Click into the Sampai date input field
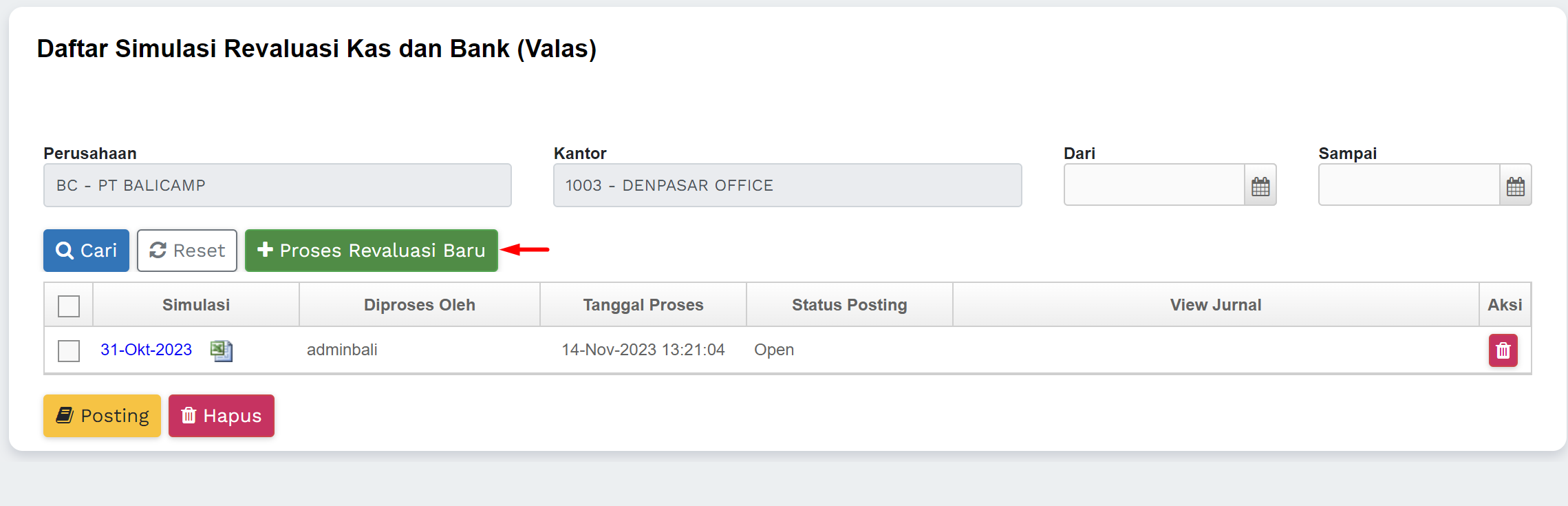 pyautogui.click(x=1408, y=185)
